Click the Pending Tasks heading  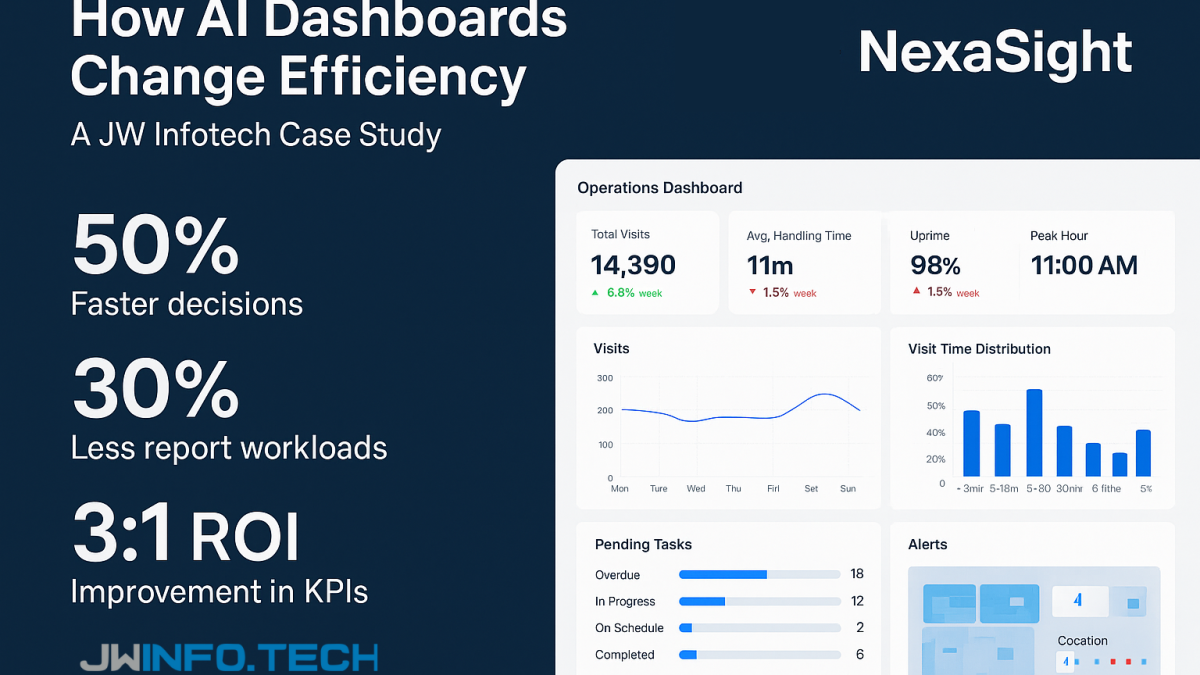click(x=643, y=545)
